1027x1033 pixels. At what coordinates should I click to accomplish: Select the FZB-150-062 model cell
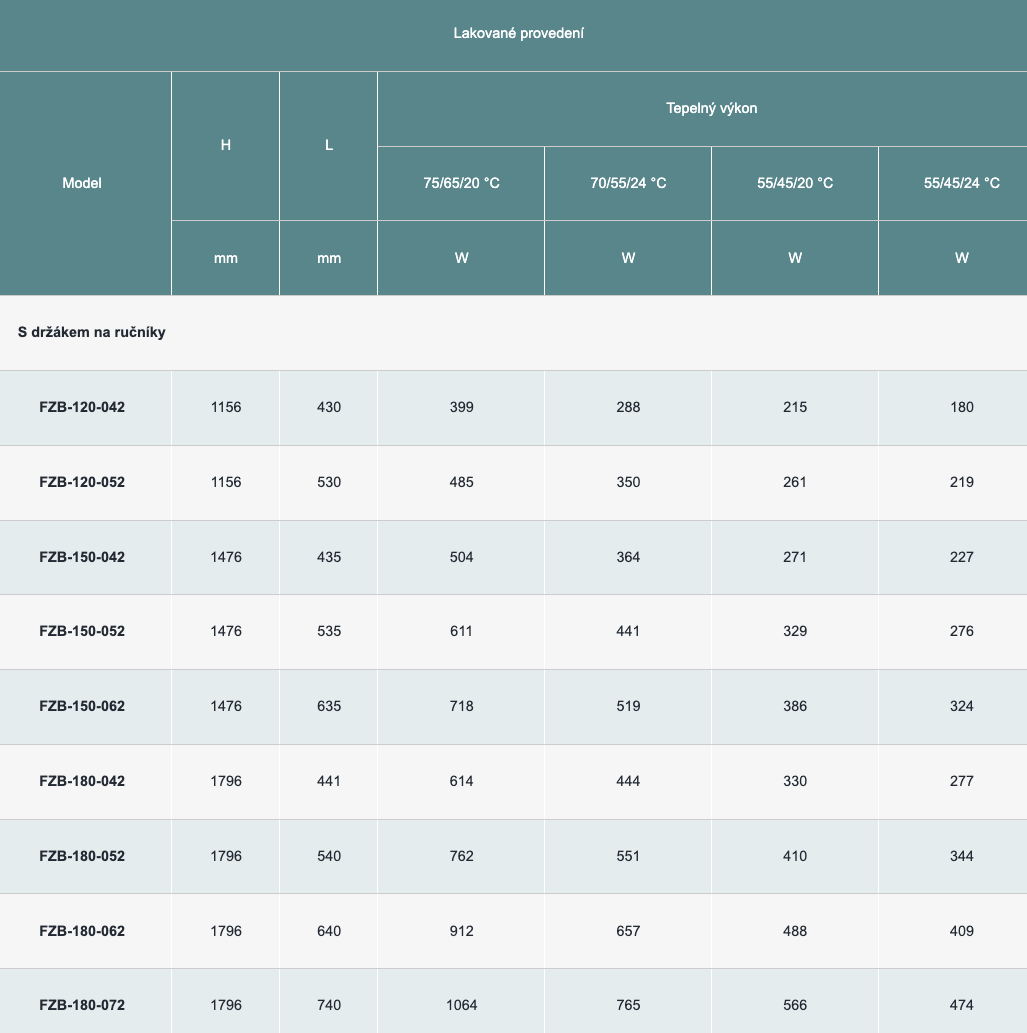click(82, 706)
